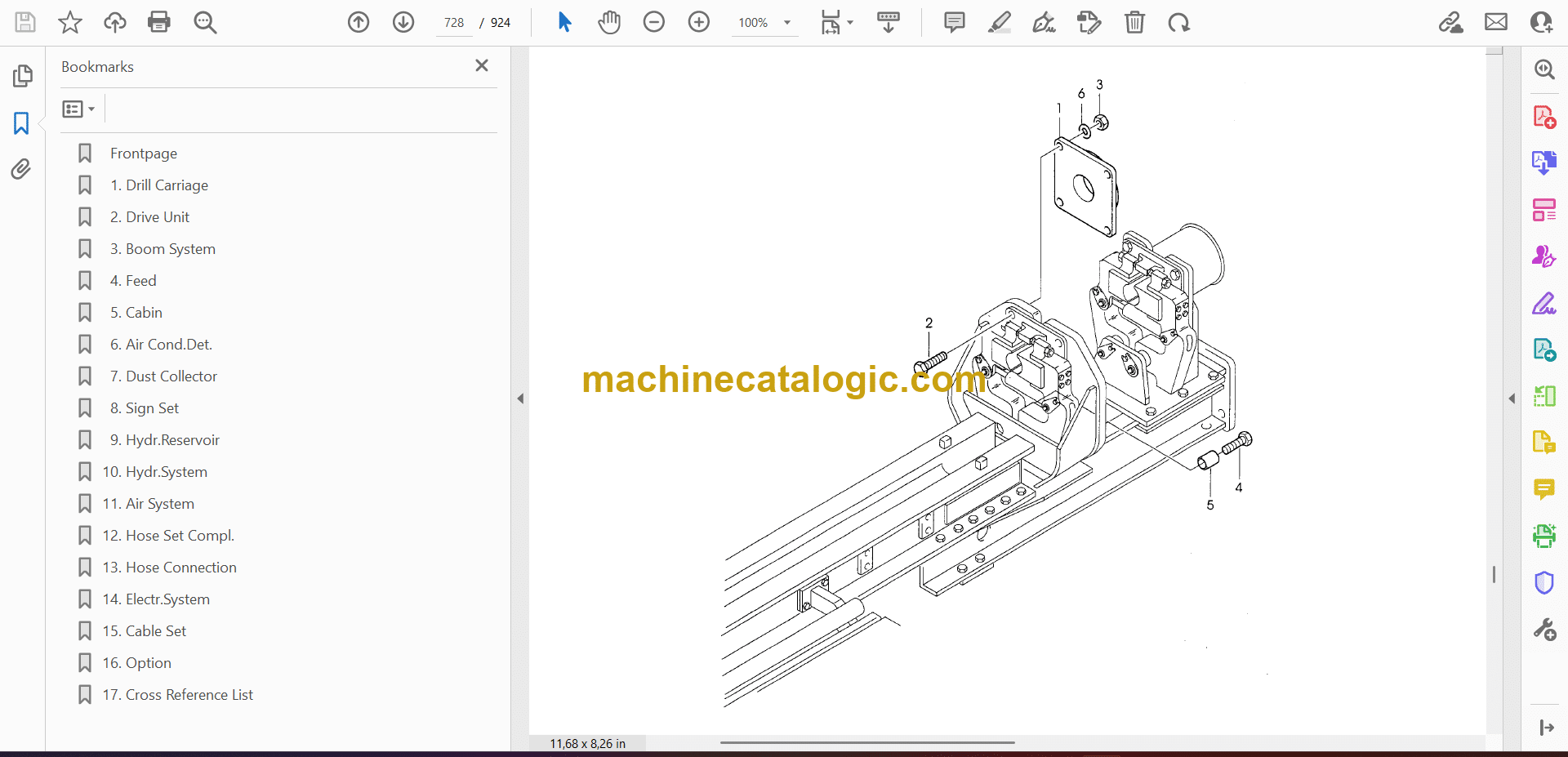Viewport: 1568px width, 757px height.
Task: Collapse the left navigation pane arrow
Action: point(520,399)
